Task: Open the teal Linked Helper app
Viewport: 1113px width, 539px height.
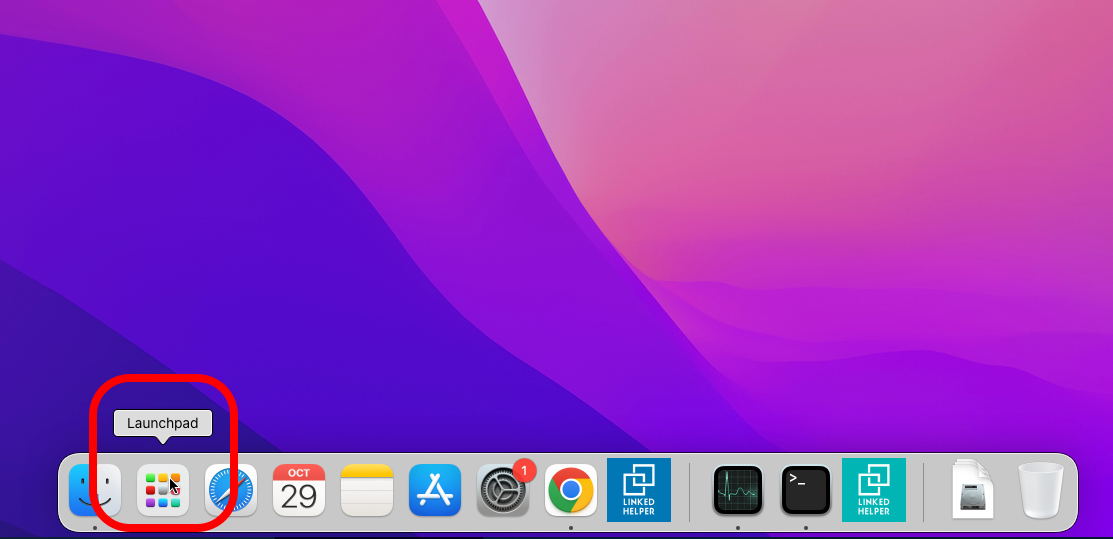Action: coord(874,490)
